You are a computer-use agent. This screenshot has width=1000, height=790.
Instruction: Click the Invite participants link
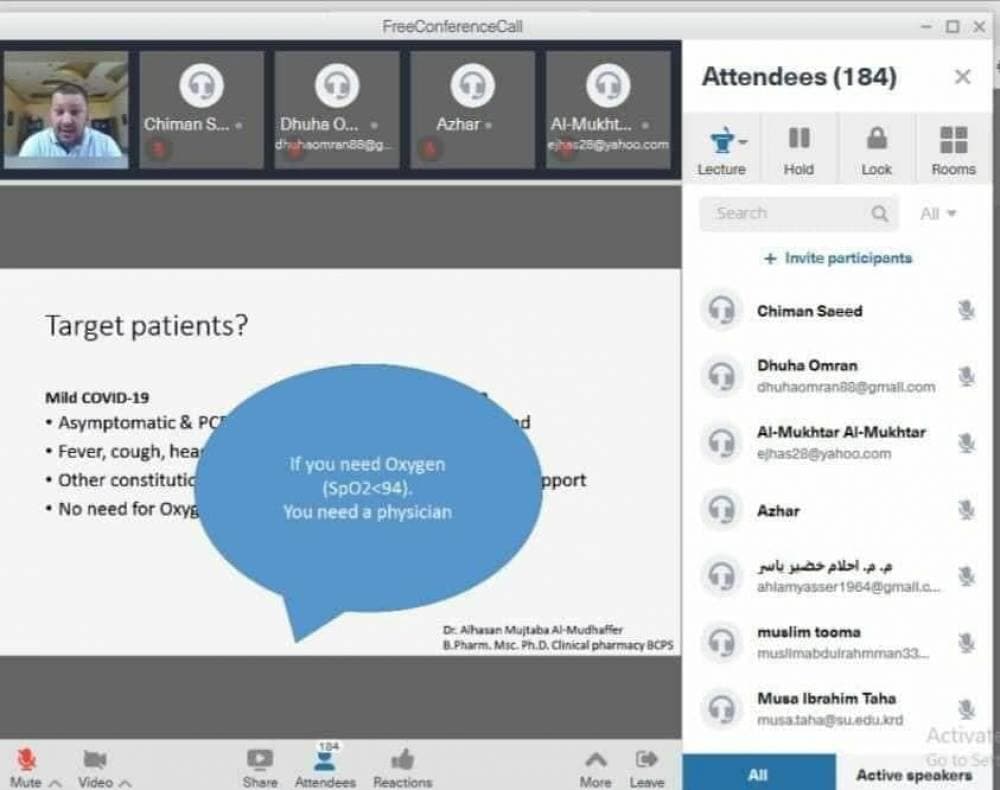tap(838, 258)
